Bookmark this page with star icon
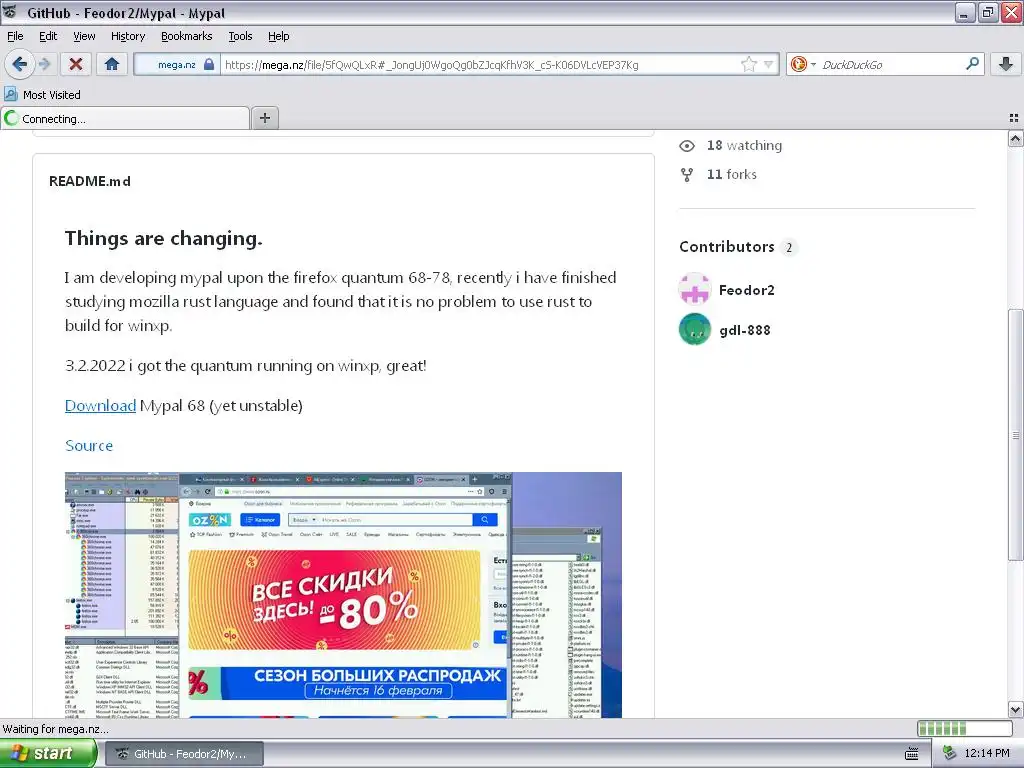This screenshot has height=768, width=1024. [748, 64]
